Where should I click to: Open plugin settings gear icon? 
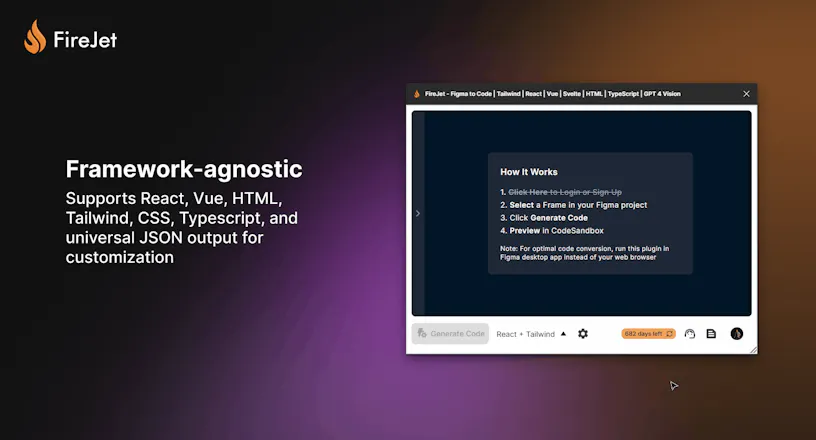583,334
